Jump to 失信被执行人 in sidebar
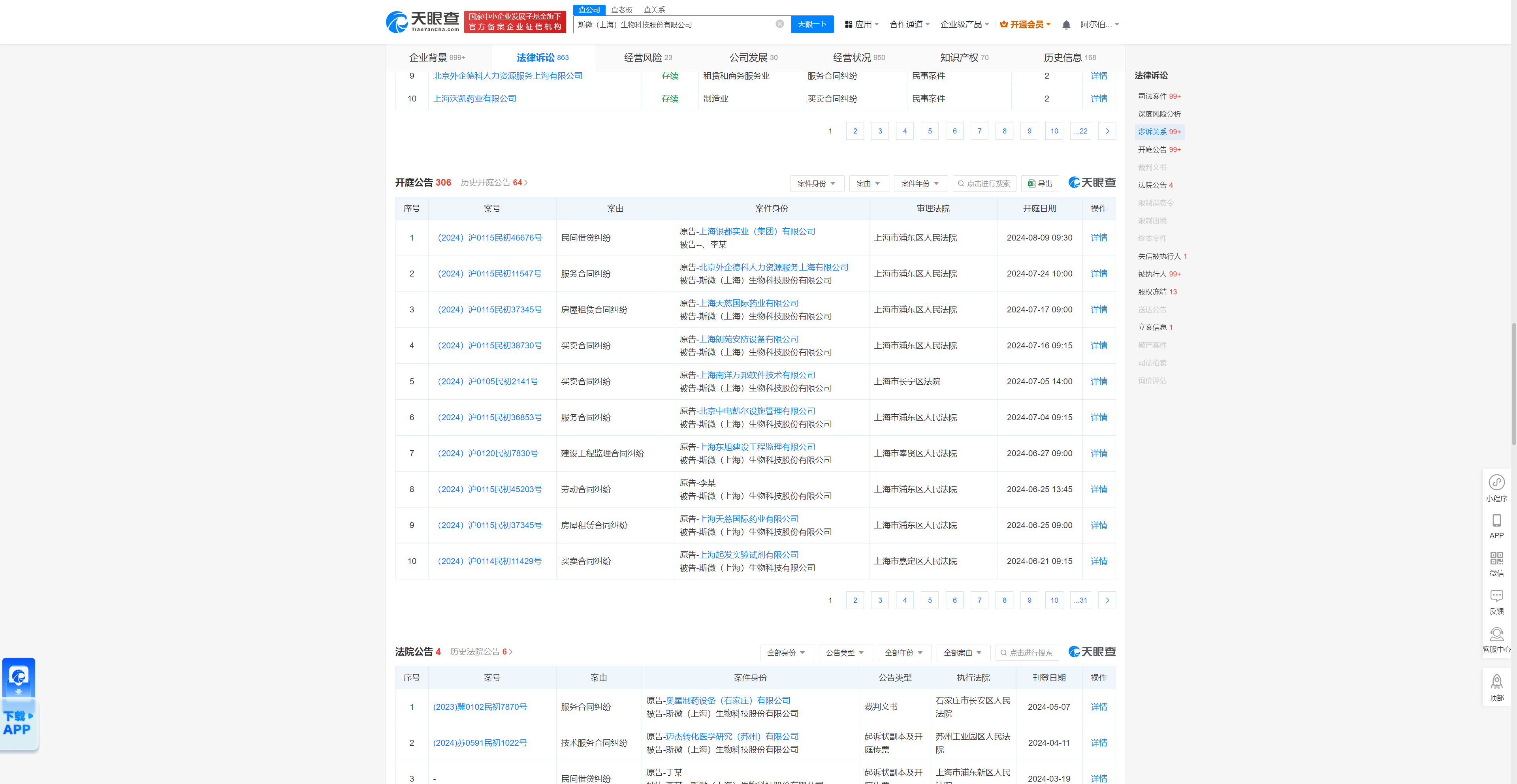 (x=1162, y=256)
